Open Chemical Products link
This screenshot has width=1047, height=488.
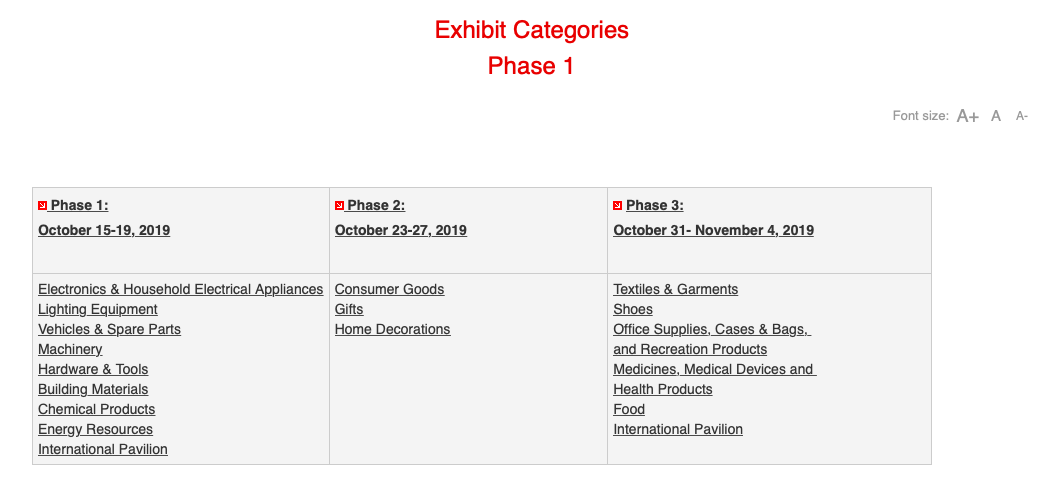coord(96,409)
